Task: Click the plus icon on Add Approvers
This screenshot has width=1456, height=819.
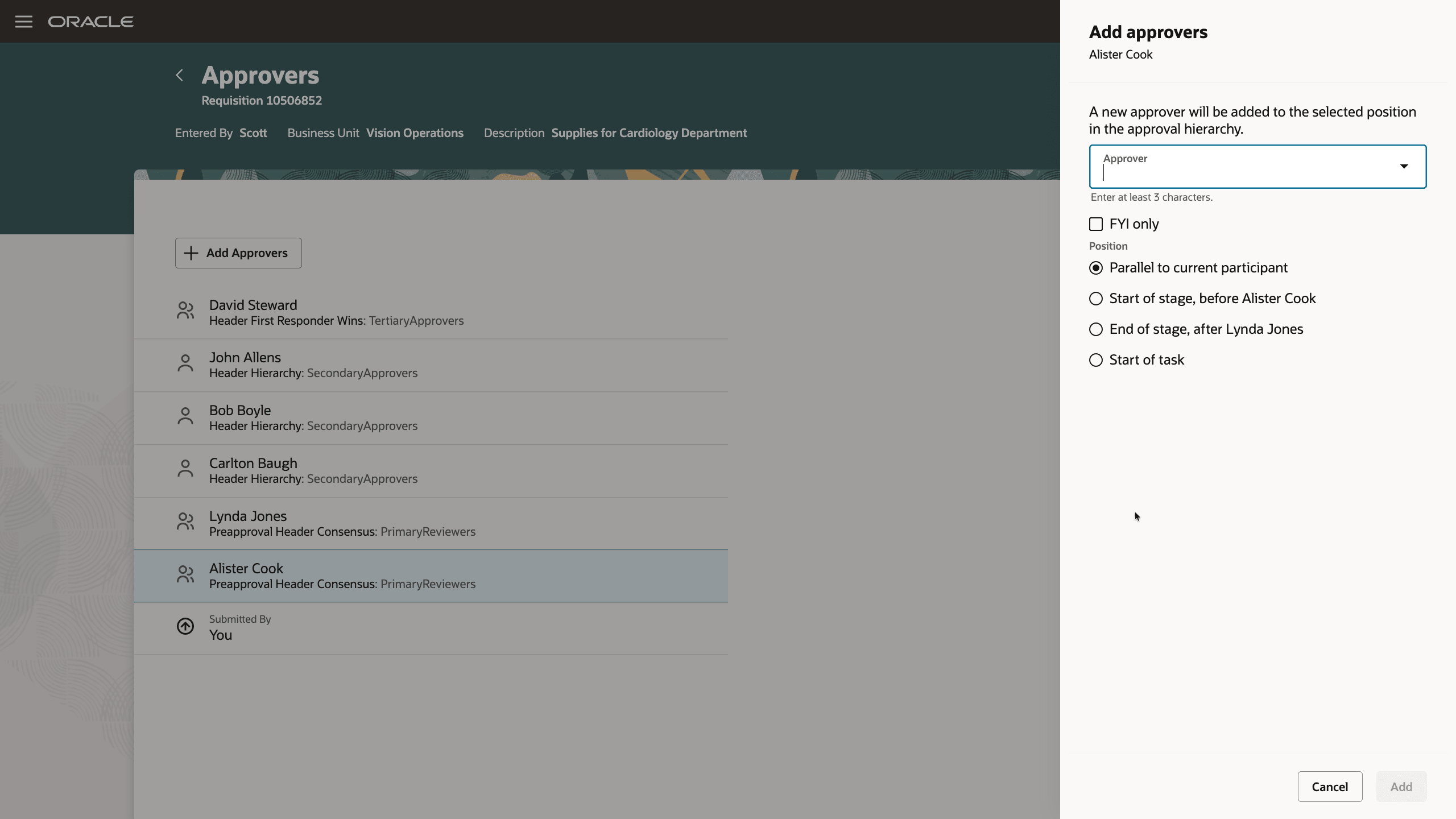Action: click(191, 253)
